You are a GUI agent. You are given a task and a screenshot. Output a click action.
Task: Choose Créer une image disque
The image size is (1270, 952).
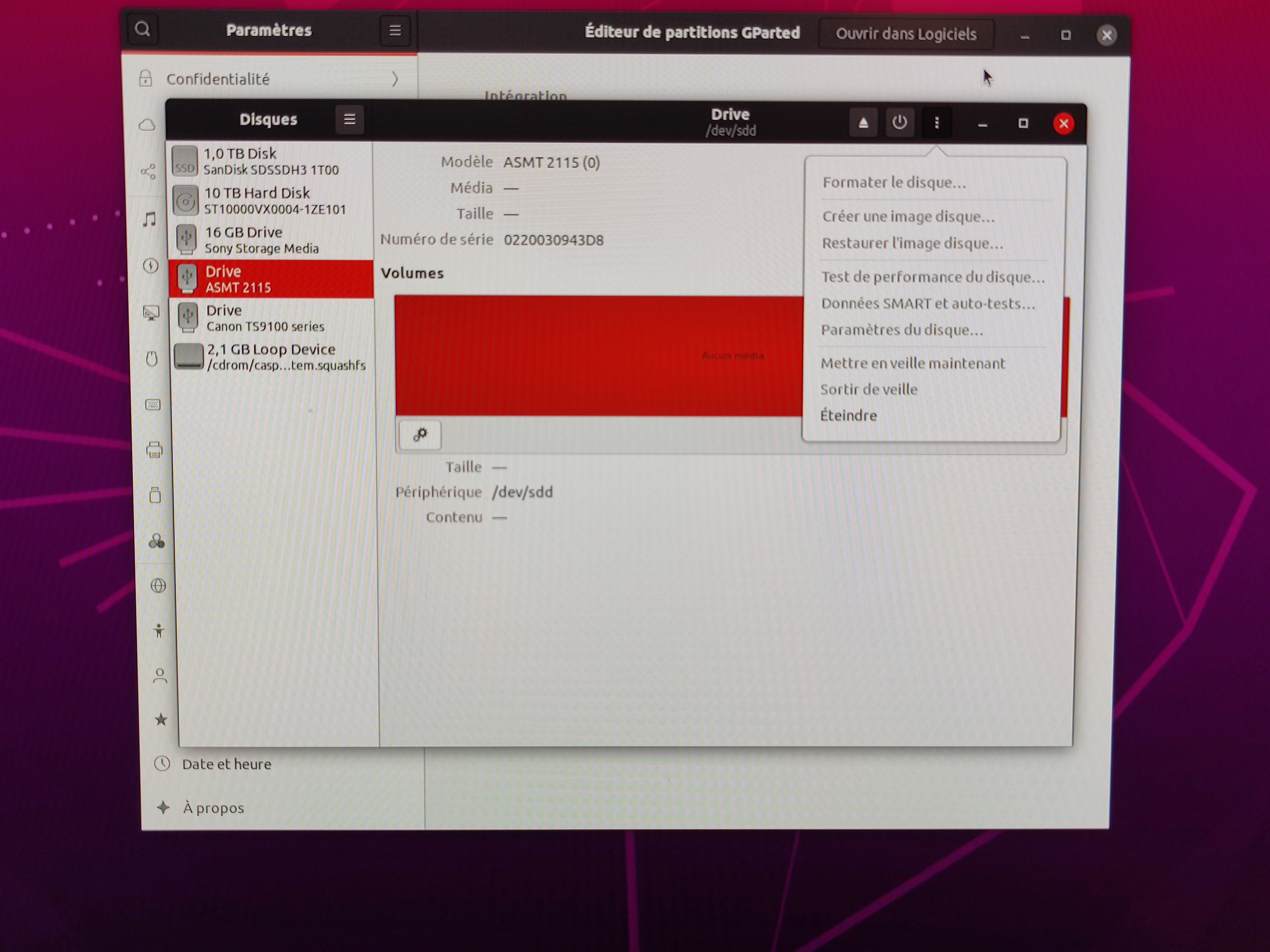tap(908, 216)
